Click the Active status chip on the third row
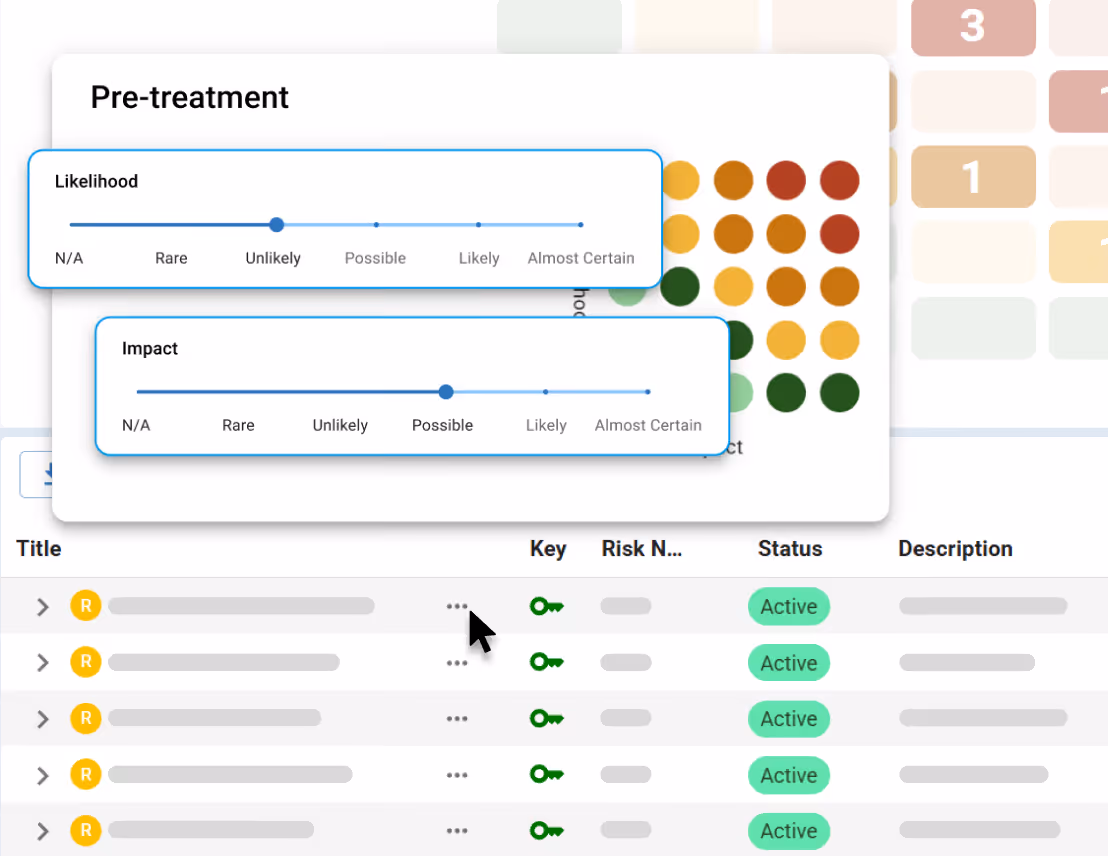 [x=789, y=718]
